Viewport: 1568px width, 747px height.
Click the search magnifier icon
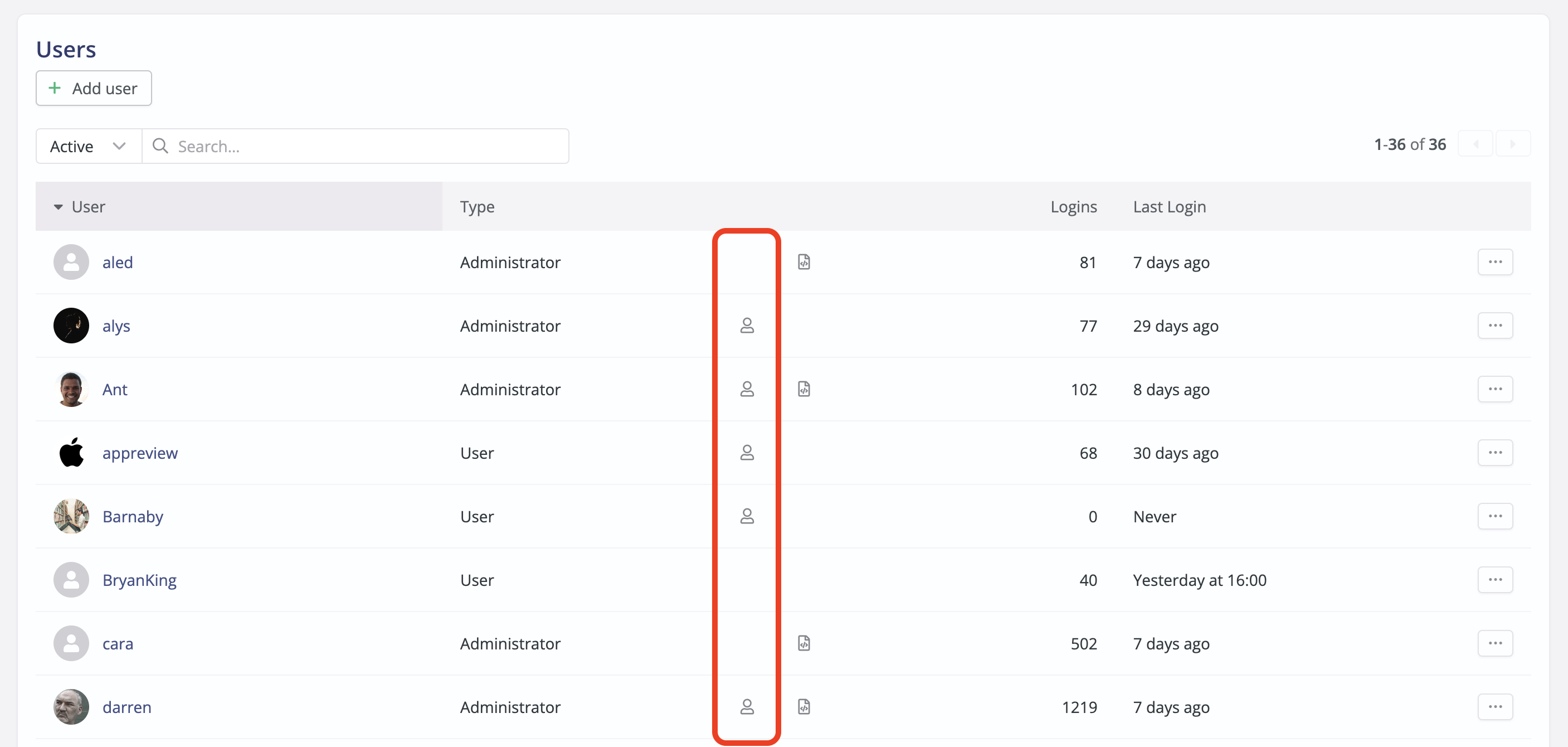[160, 145]
